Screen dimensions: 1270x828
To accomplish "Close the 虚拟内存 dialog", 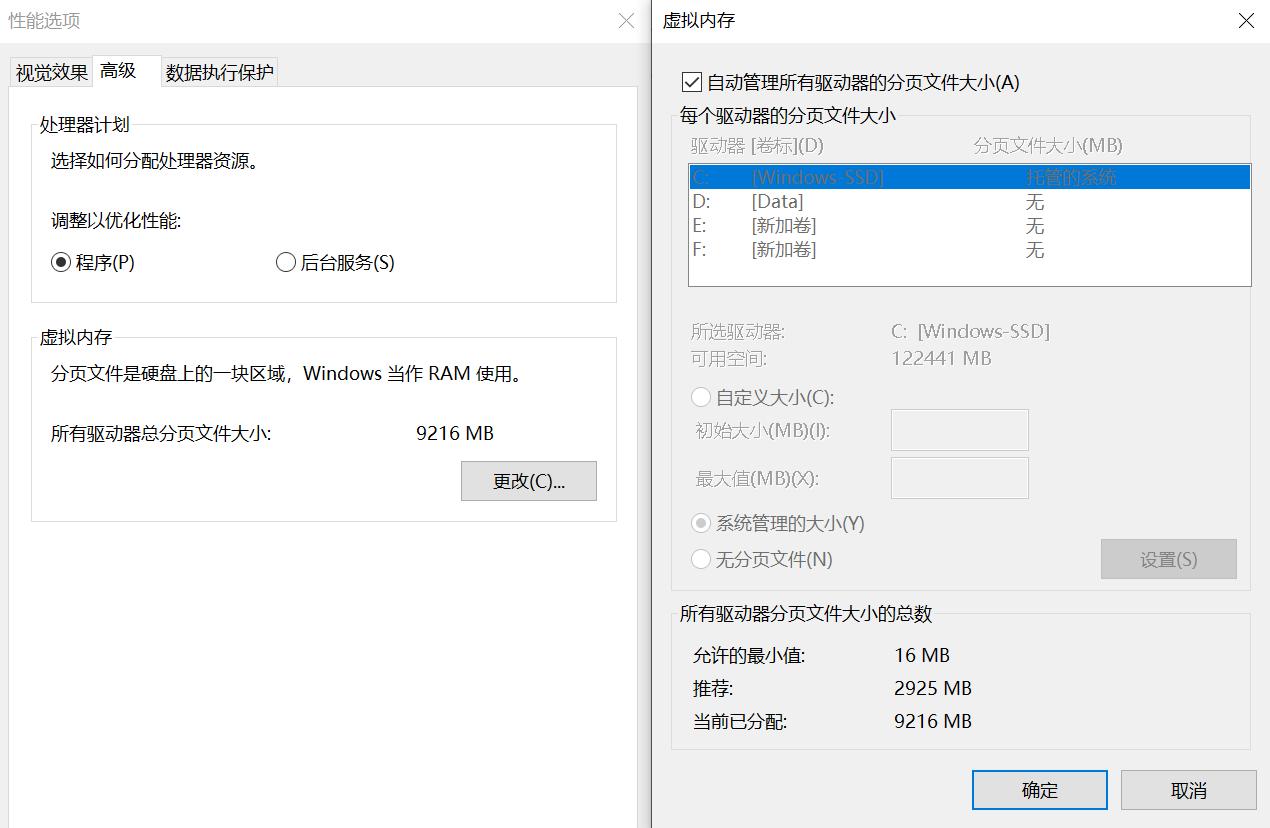I will click(1245, 20).
